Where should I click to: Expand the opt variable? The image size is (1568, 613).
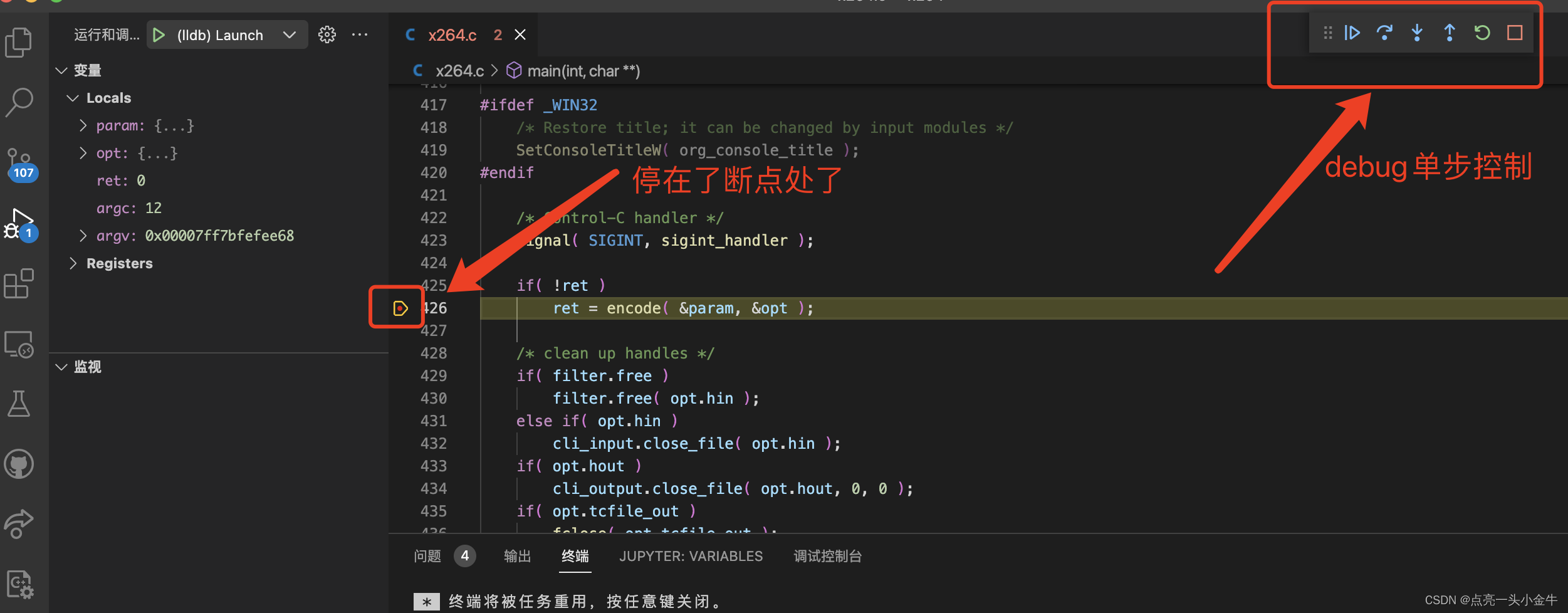(x=83, y=153)
